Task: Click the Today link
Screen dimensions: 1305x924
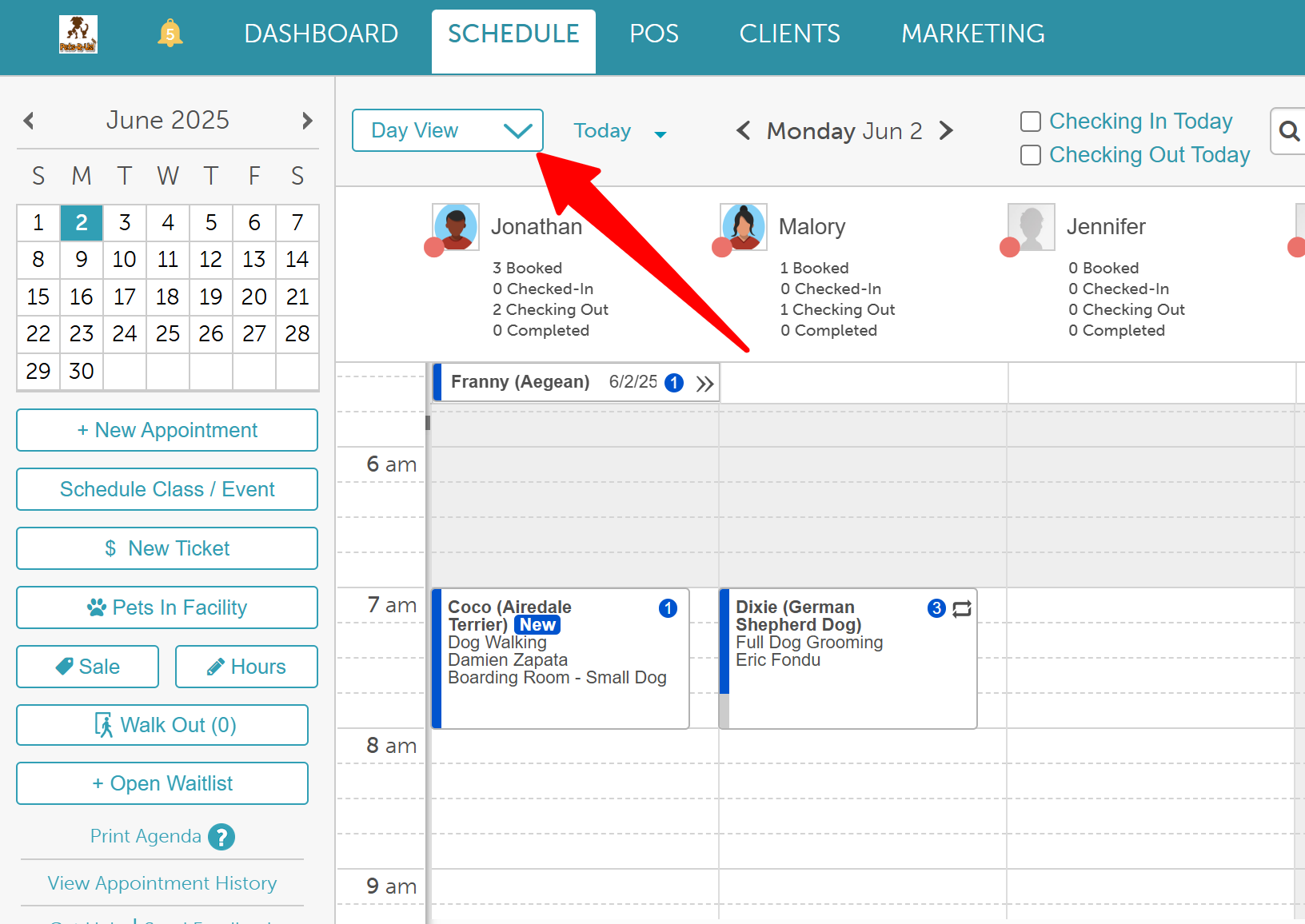Action: [602, 130]
